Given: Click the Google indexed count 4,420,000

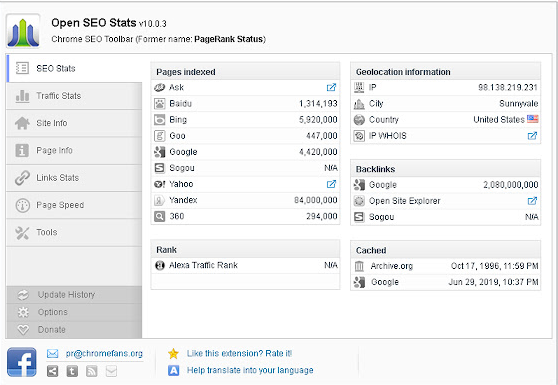Looking at the screenshot, I should tap(318, 152).
